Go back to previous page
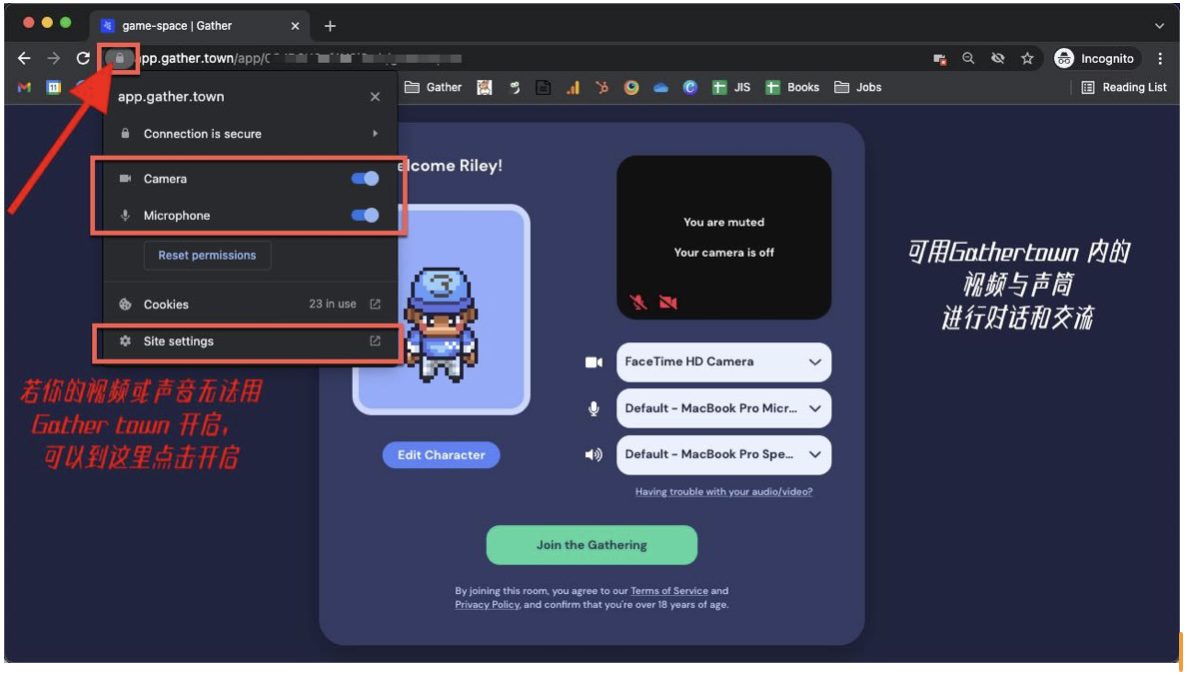This screenshot has width=1194, height=676. 24,58
